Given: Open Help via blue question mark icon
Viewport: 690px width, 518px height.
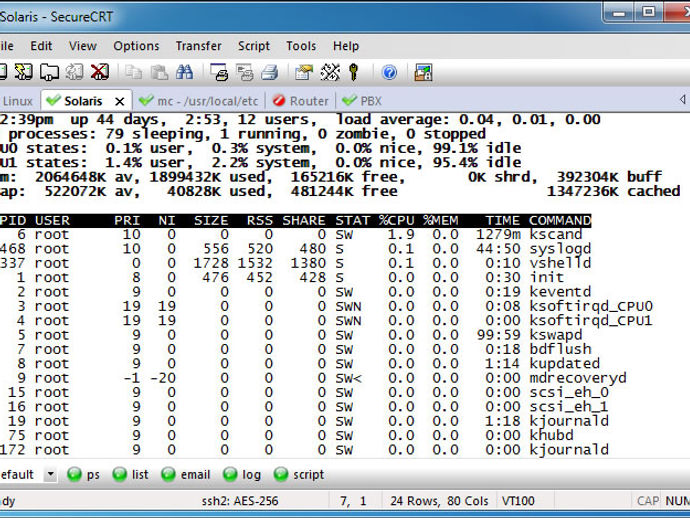Looking at the screenshot, I should pos(389,72).
